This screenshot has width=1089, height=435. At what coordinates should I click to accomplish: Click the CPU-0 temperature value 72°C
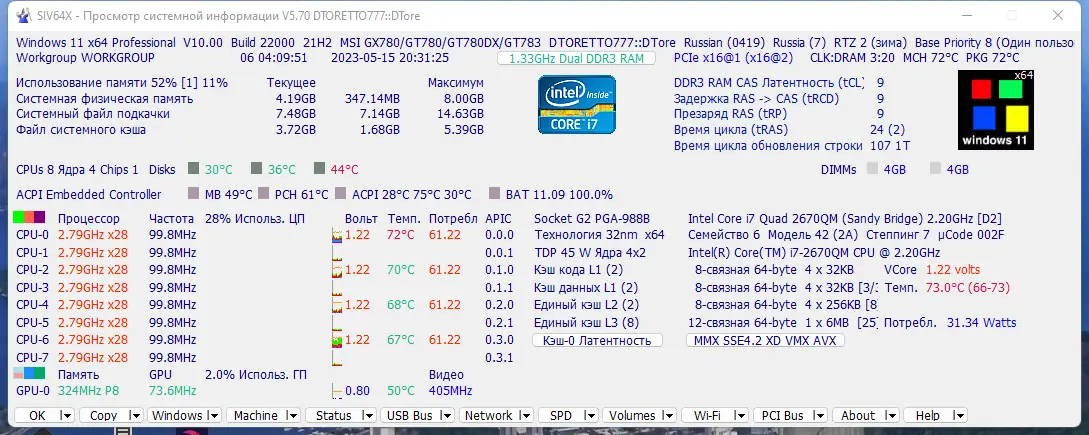click(401, 235)
